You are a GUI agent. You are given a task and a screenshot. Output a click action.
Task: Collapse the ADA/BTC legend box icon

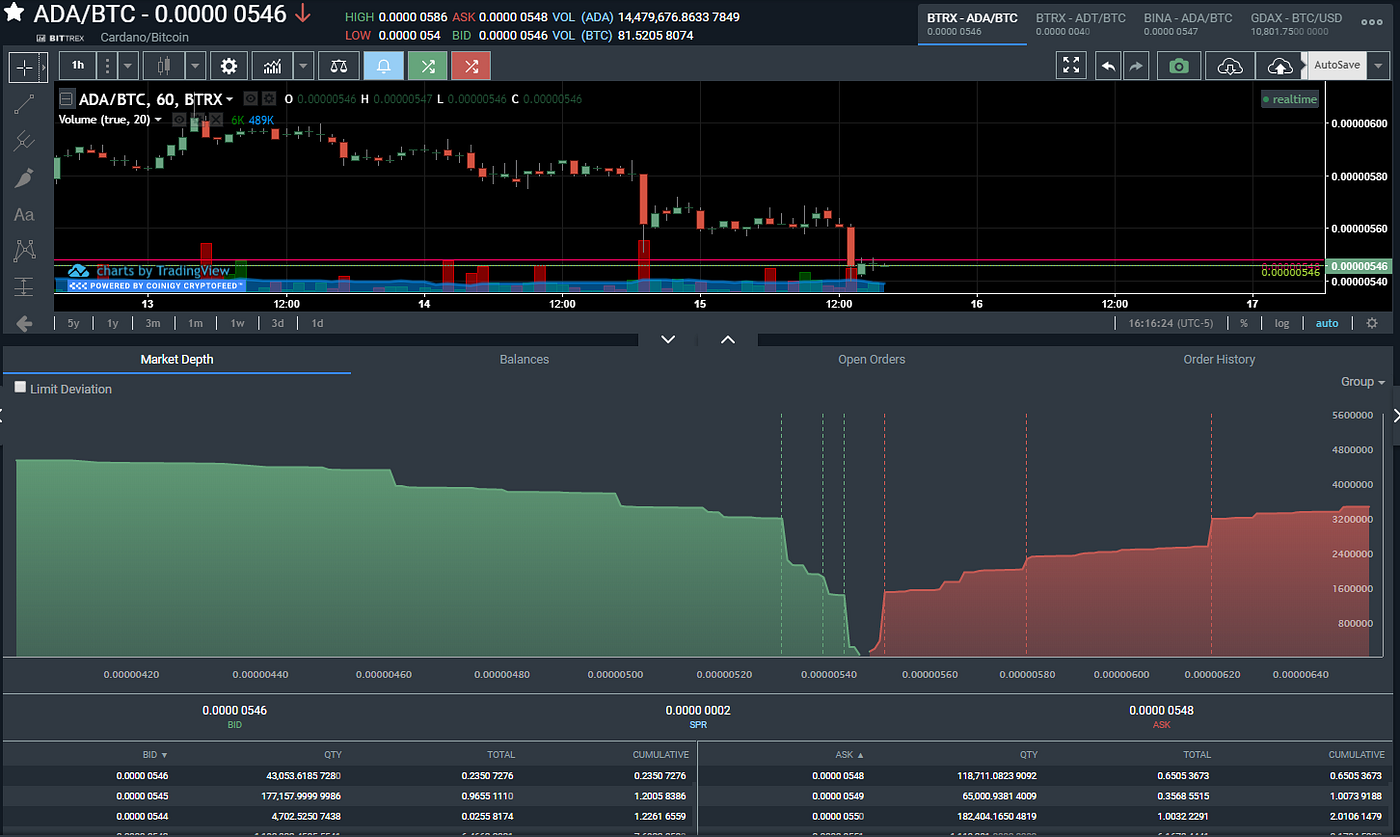click(66, 99)
